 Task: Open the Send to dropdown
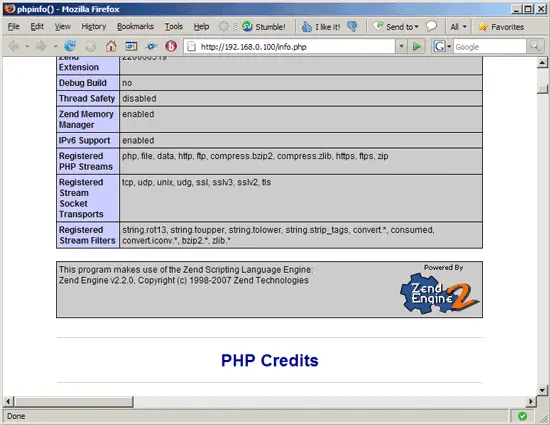(x=396, y=27)
